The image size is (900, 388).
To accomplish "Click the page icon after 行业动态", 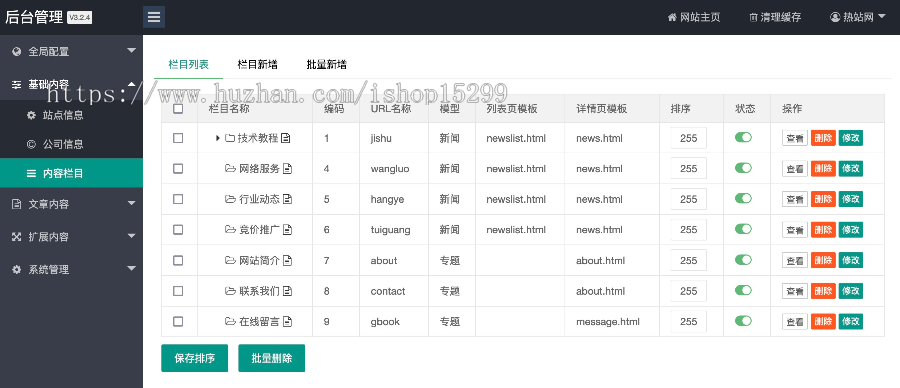I will [288, 199].
